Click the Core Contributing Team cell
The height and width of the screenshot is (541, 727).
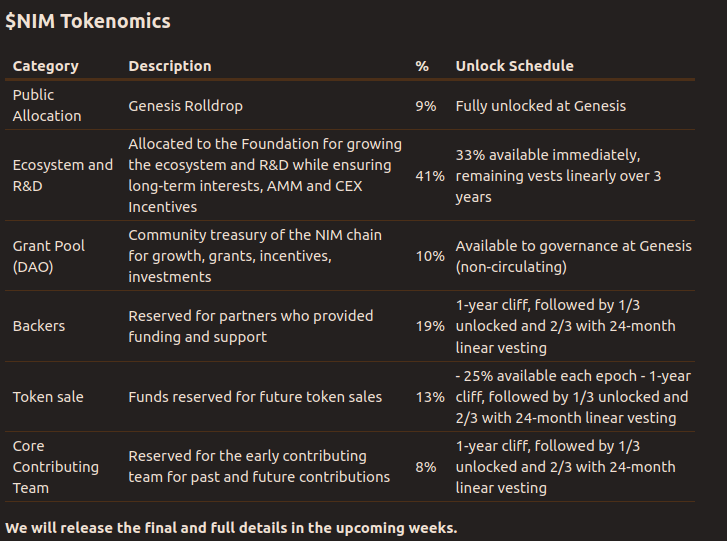tap(55, 467)
